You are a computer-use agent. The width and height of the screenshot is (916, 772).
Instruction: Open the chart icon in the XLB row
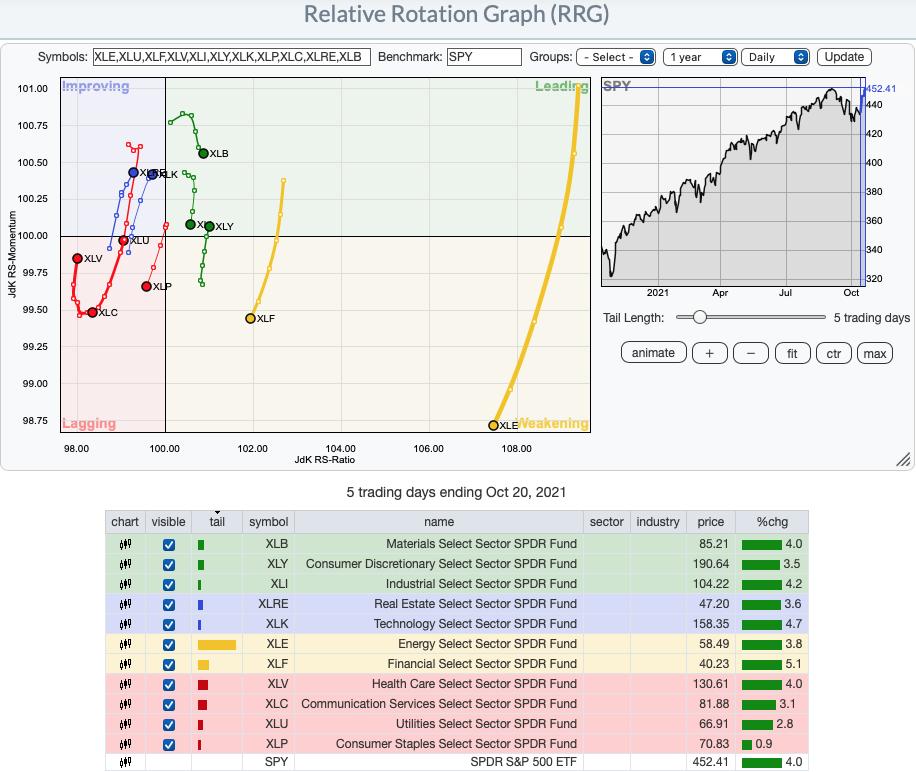125,544
